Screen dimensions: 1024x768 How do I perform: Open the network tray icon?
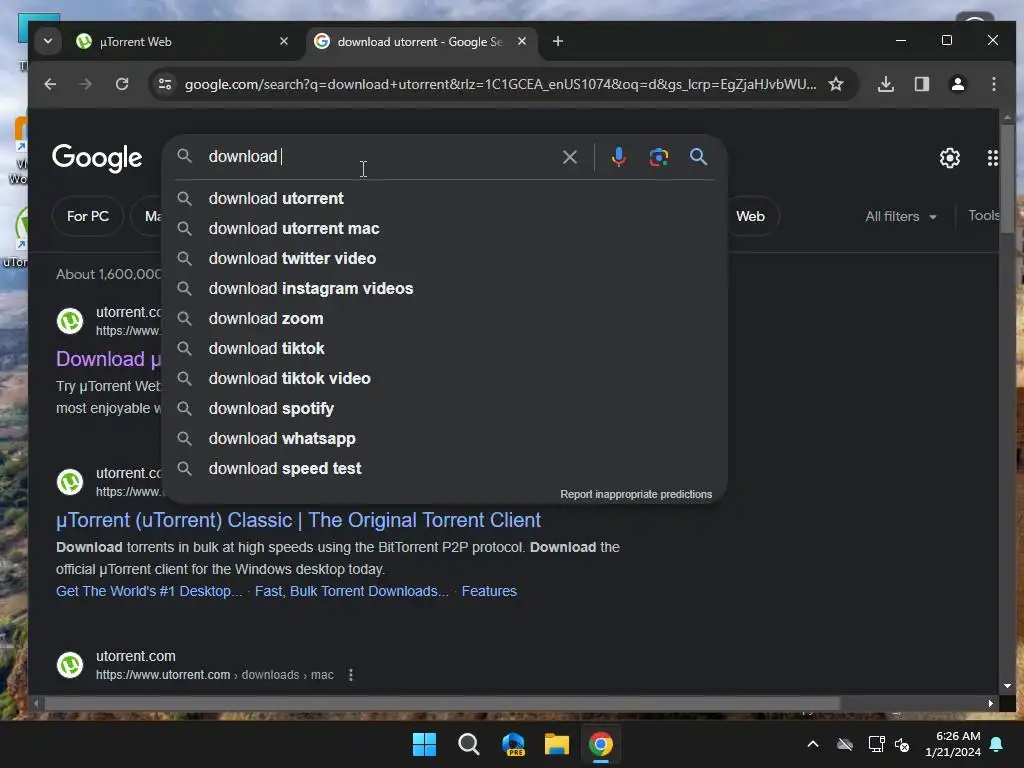click(x=876, y=744)
